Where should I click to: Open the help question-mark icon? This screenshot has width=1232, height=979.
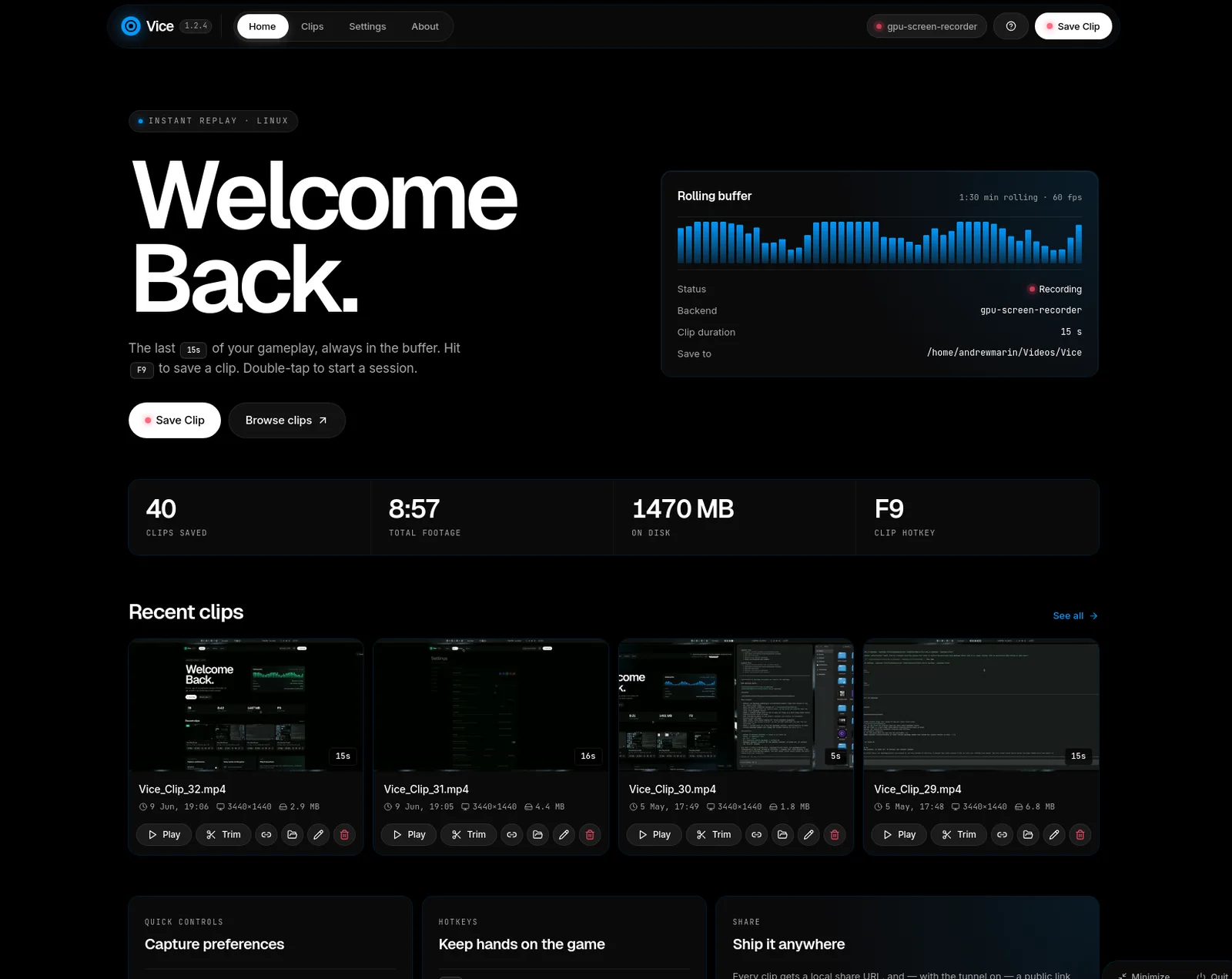1011,26
